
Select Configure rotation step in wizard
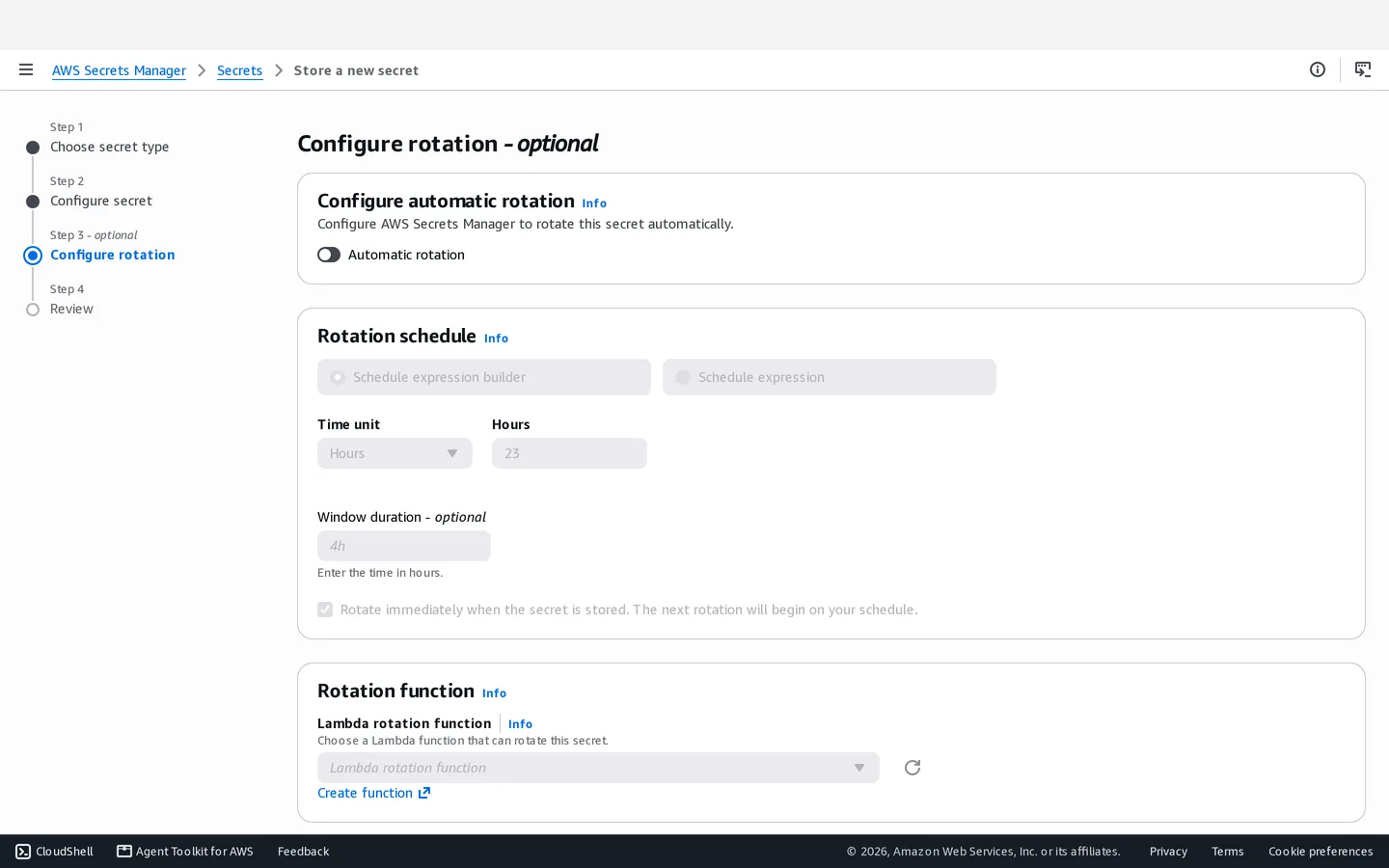(113, 255)
